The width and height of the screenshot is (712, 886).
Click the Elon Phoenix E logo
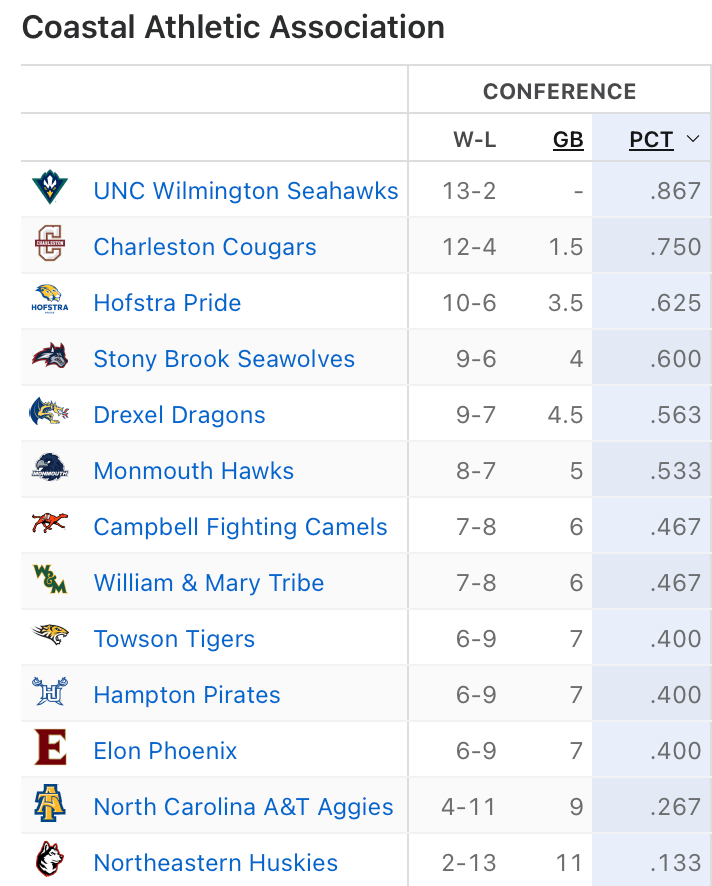click(49, 750)
